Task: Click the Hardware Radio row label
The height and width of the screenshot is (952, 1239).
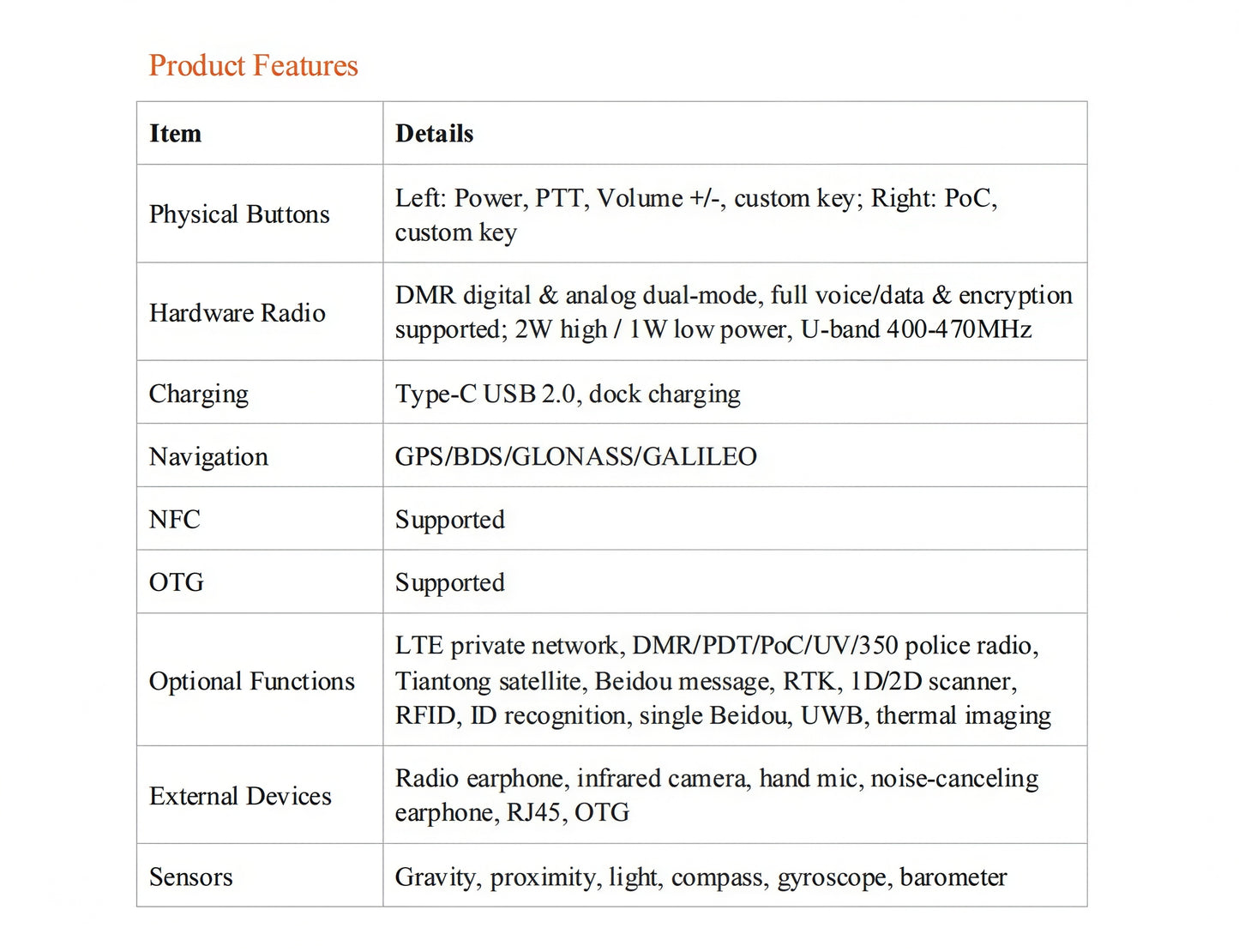Action: (x=238, y=313)
